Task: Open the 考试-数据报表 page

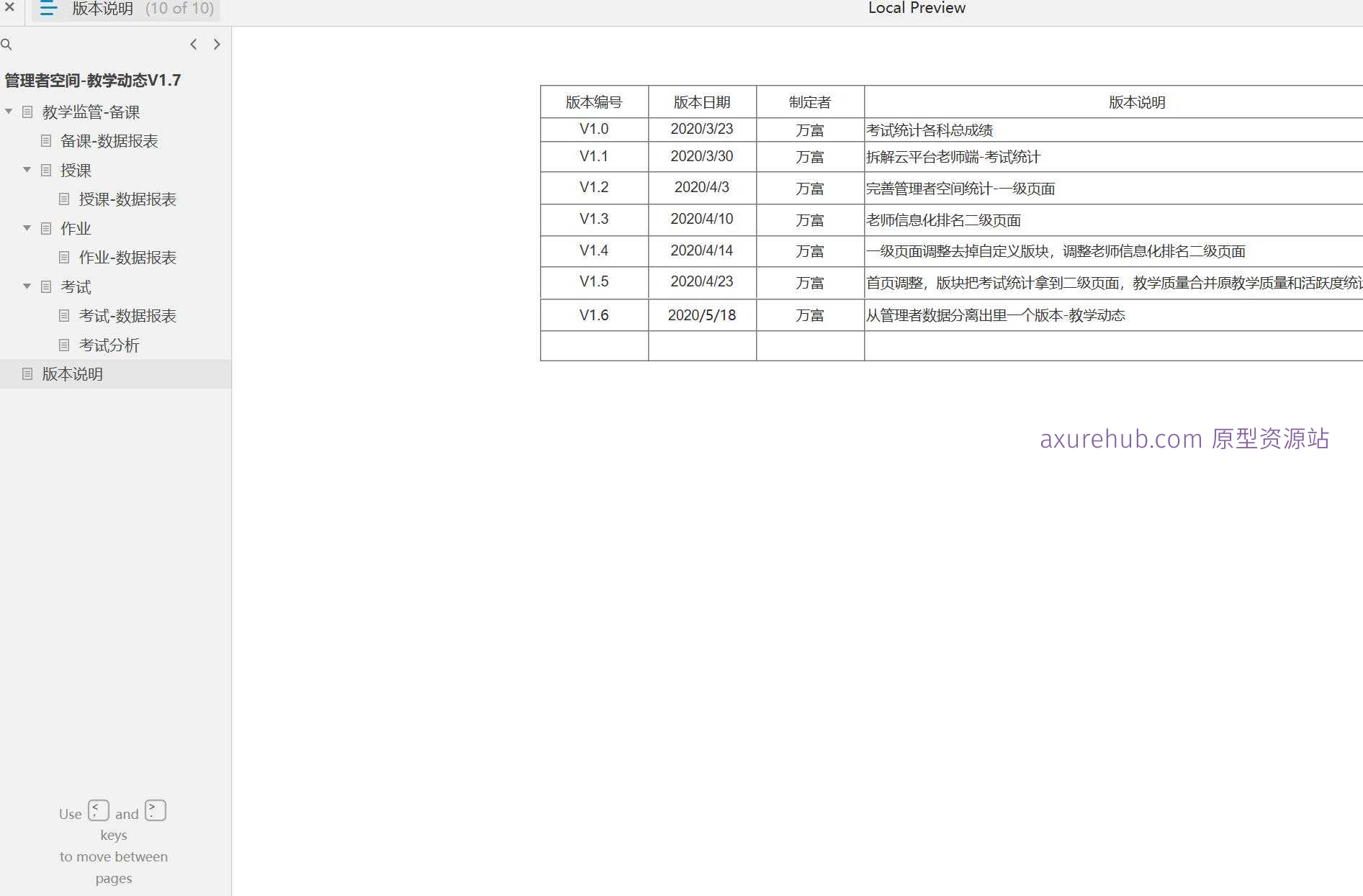Action: (127, 316)
